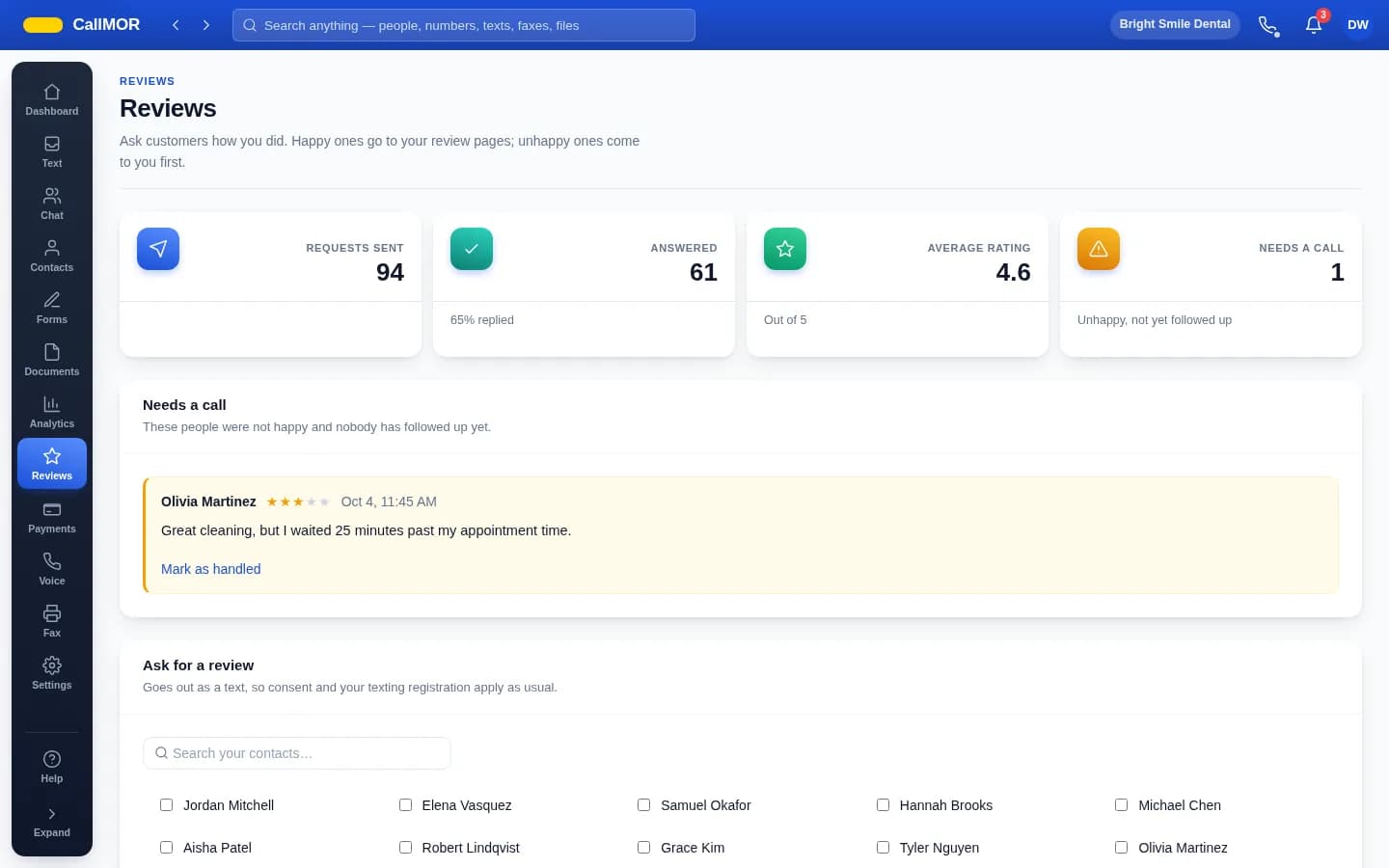Click the phone dialer icon in header
Viewport: 1389px width, 868px height.
(x=1268, y=25)
